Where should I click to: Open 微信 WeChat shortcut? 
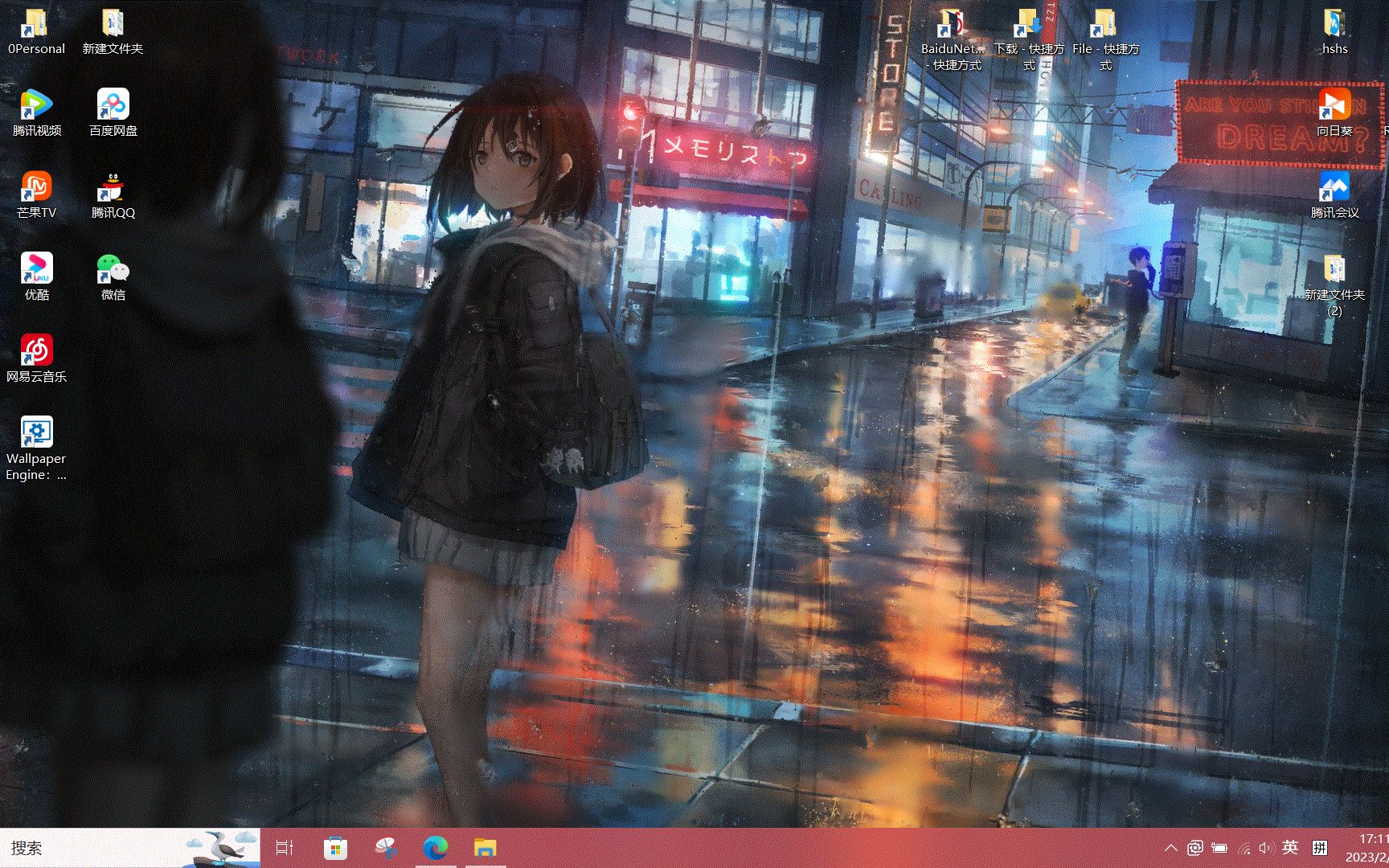click(113, 277)
